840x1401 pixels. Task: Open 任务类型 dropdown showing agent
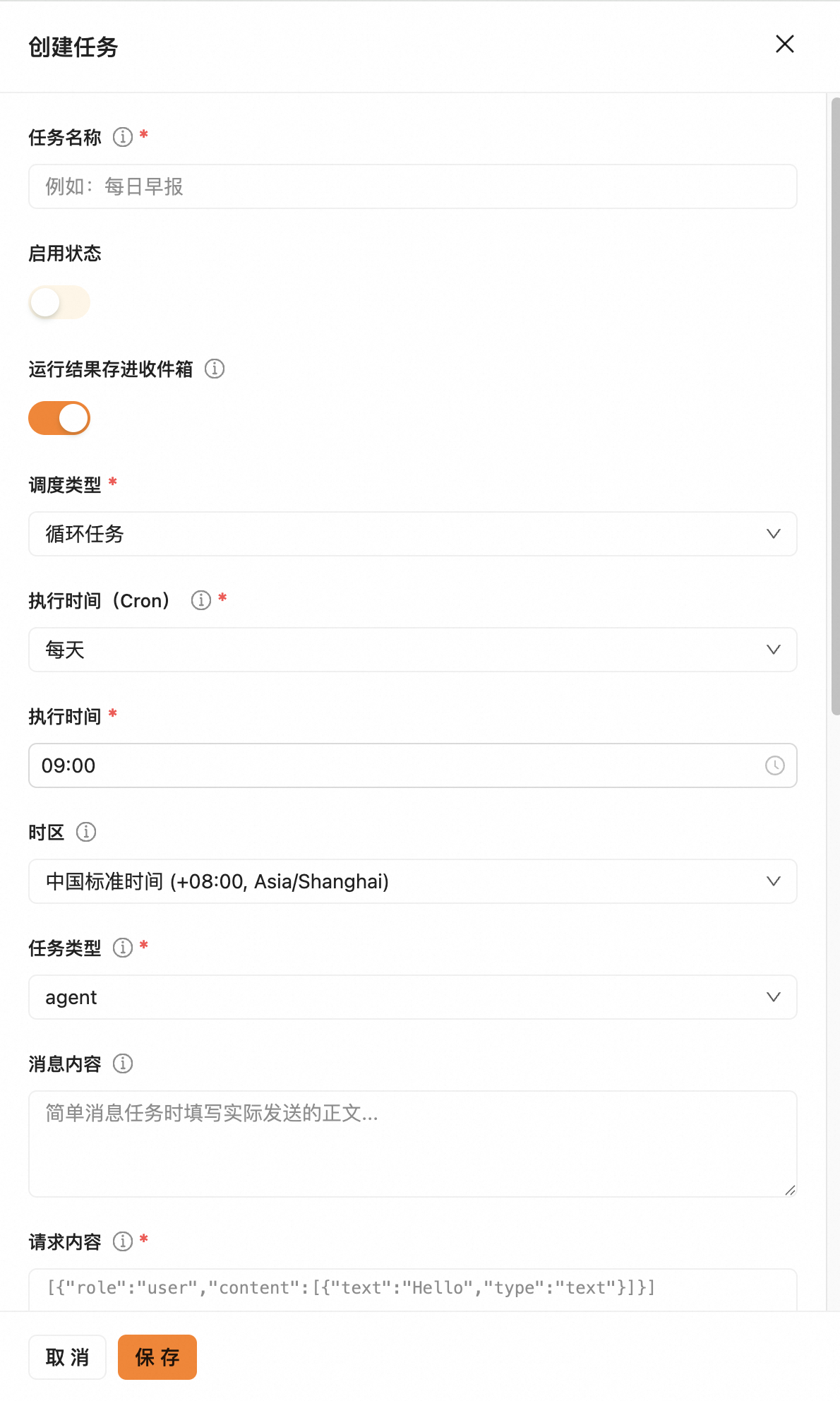[x=413, y=997]
